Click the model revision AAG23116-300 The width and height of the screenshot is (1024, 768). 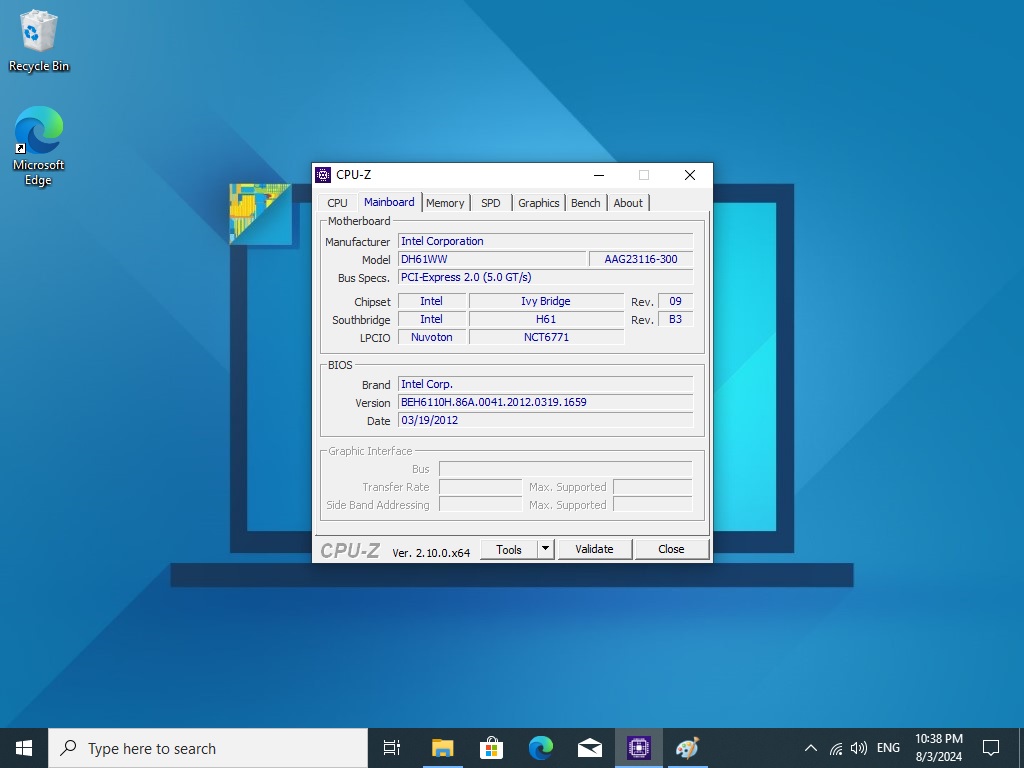(x=641, y=259)
